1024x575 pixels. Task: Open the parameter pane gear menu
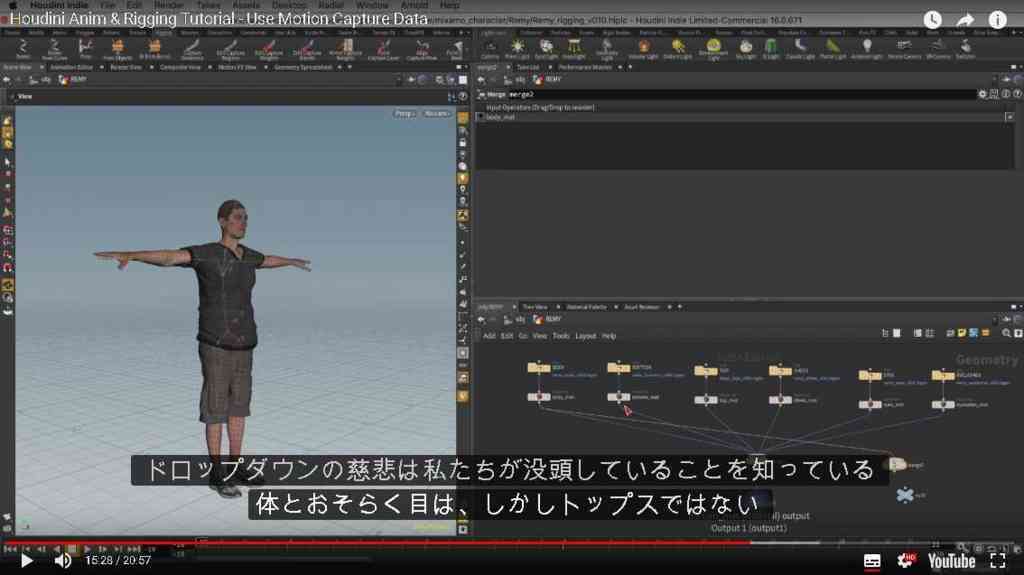pyautogui.click(x=982, y=94)
